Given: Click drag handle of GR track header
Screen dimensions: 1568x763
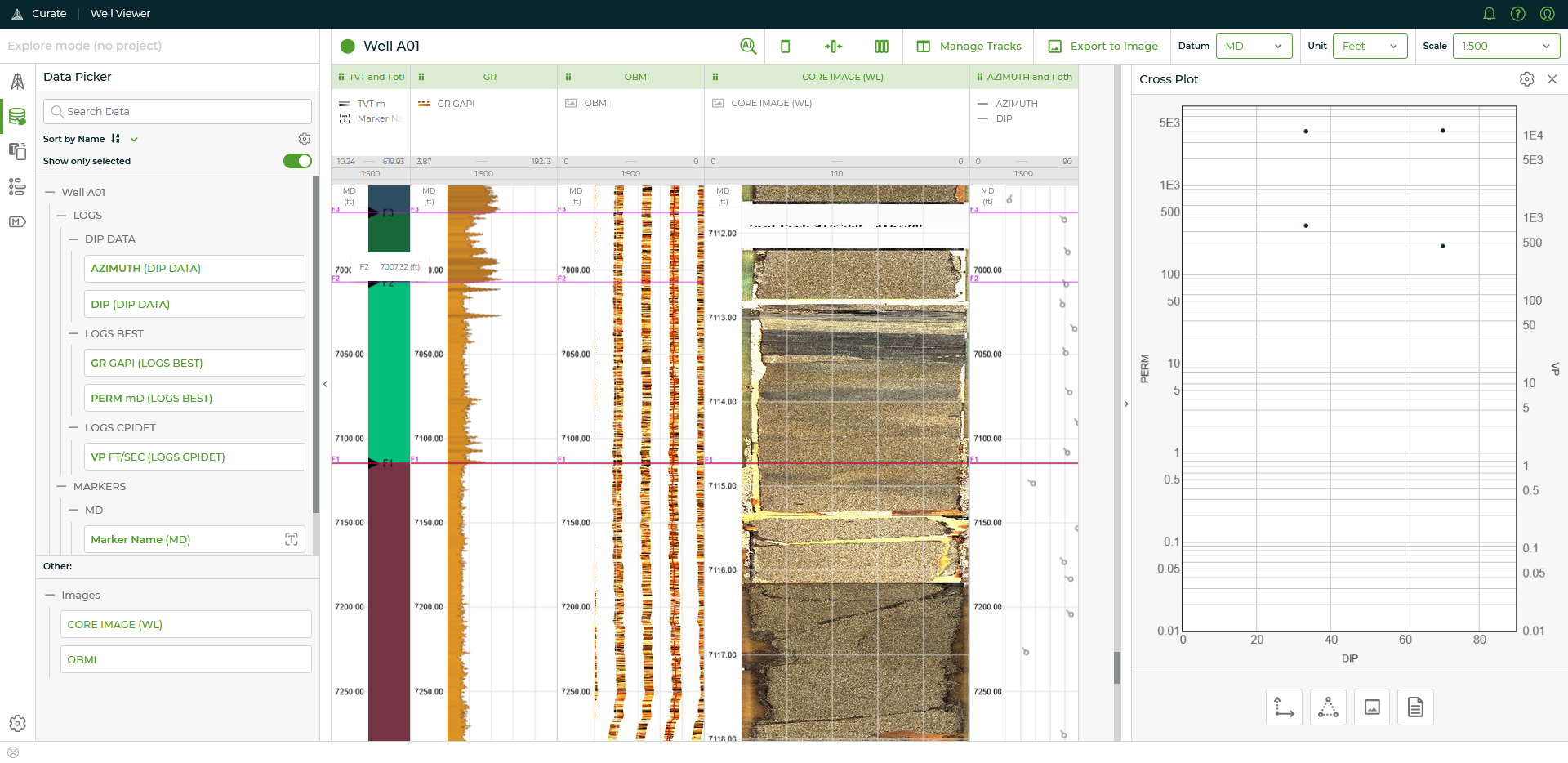Looking at the screenshot, I should click(421, 77).
